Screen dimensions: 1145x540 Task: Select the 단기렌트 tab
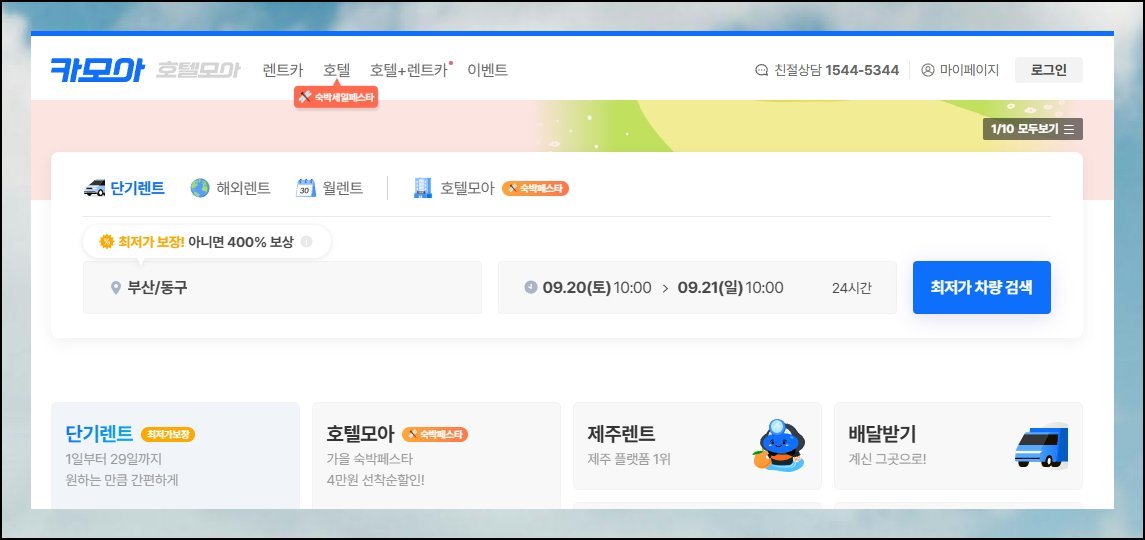click(x=124, y=188)
